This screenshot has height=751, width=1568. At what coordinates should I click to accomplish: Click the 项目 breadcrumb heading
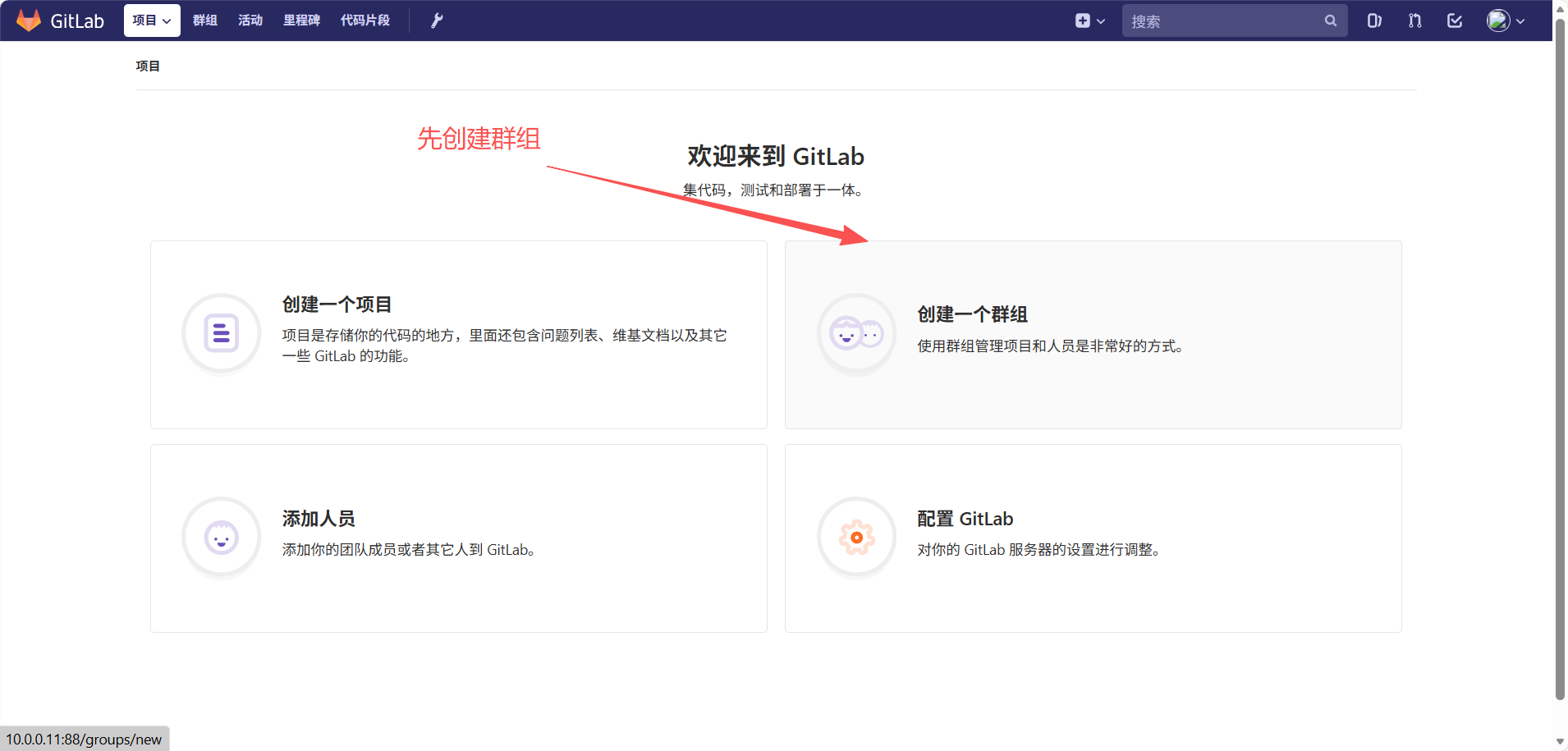pyautogui.click(x=148, y=66)
